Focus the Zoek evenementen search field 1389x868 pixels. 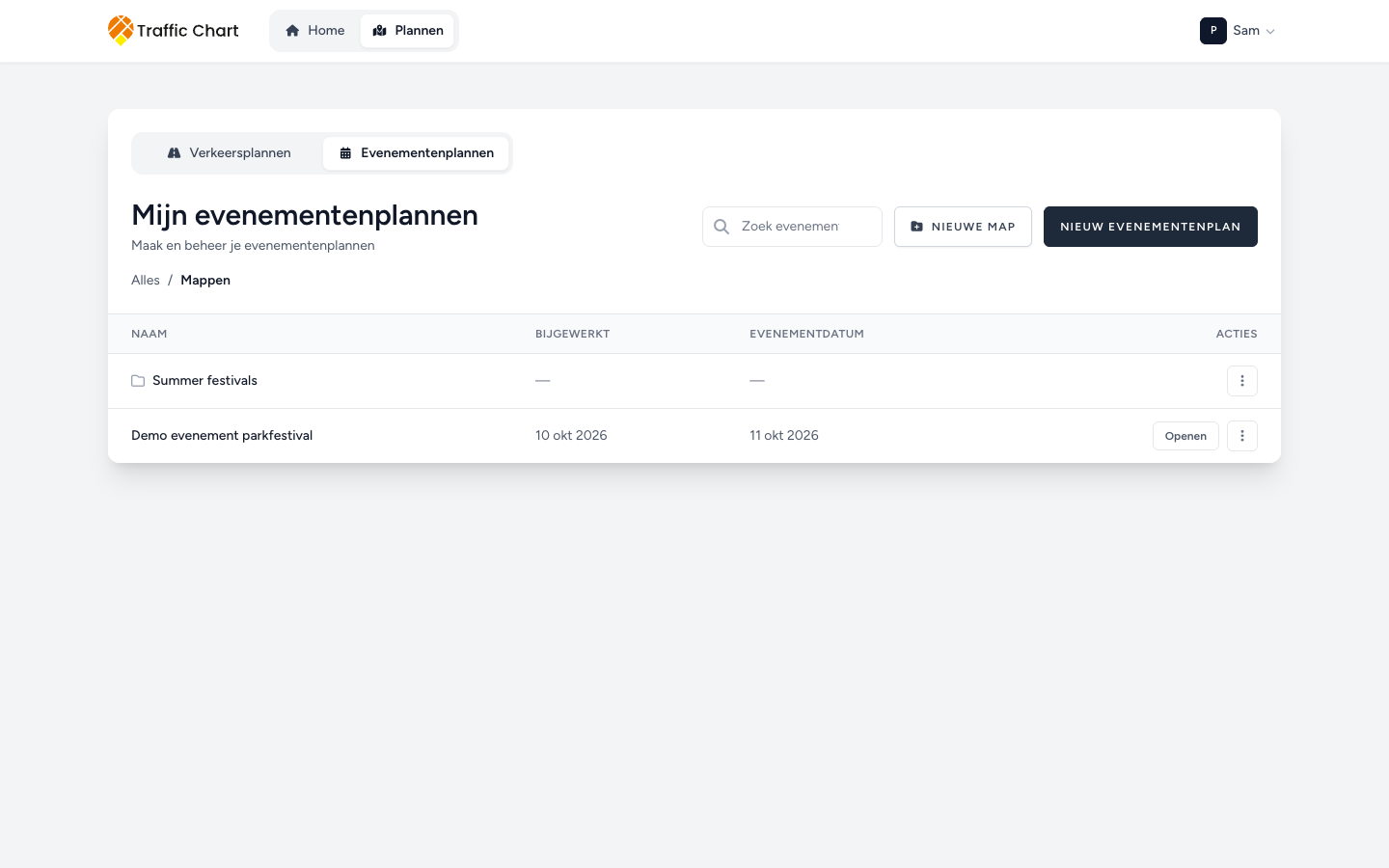coord(792,227)
